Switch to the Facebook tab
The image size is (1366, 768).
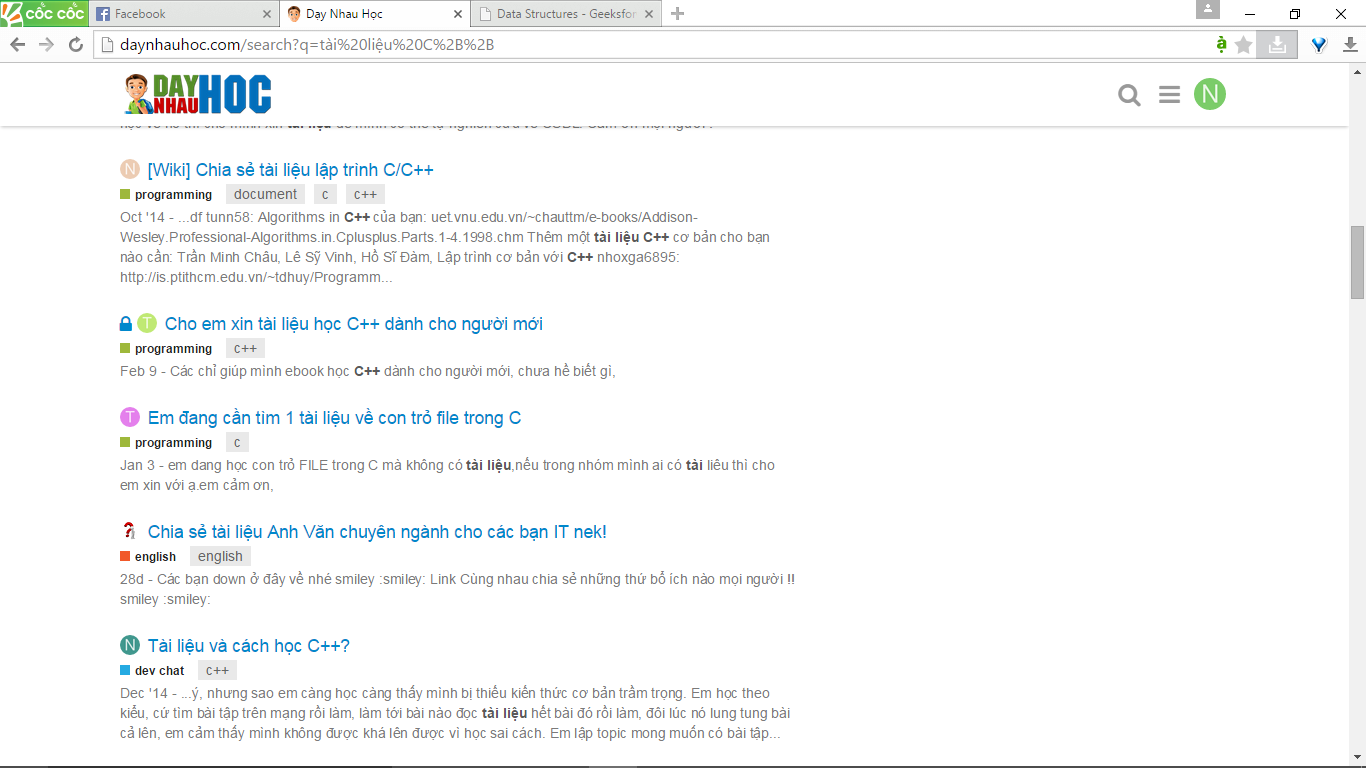click(x=180, y=14)
